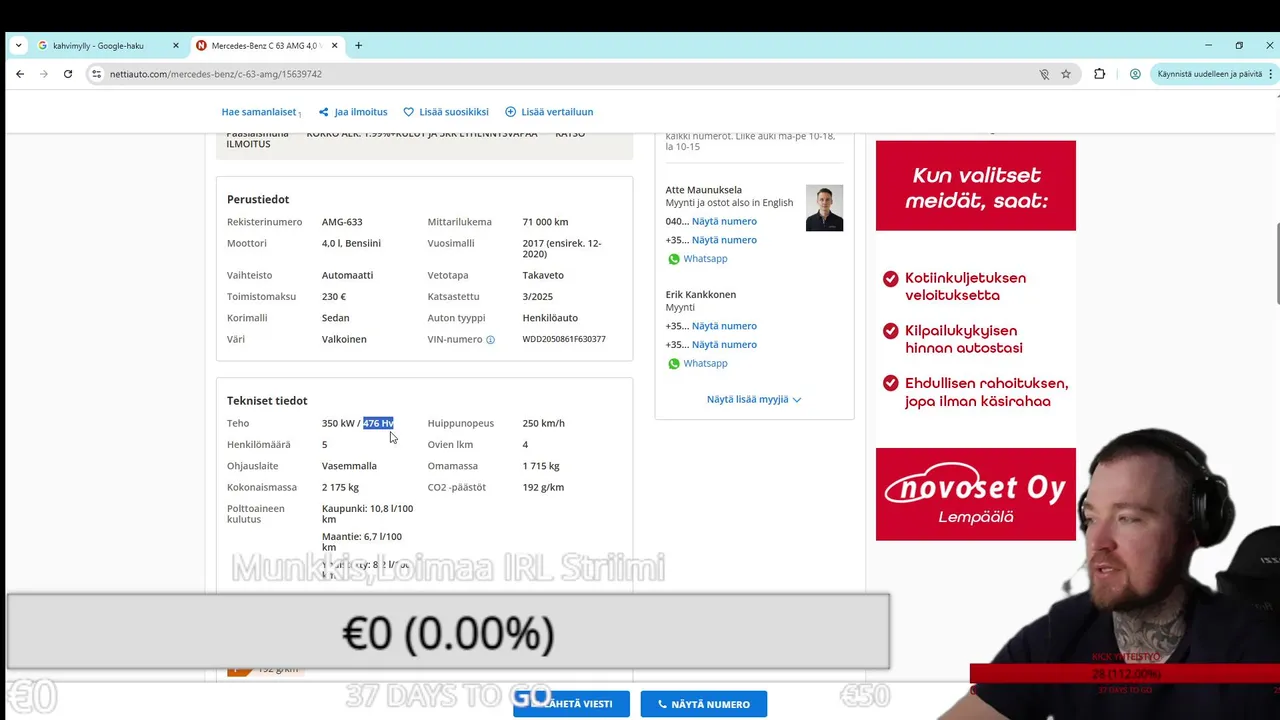Viewport: 1280px width, 720px height.
Task: Switch to the kahvimylly Google-haku tab
Action: [x=98, y=46]
